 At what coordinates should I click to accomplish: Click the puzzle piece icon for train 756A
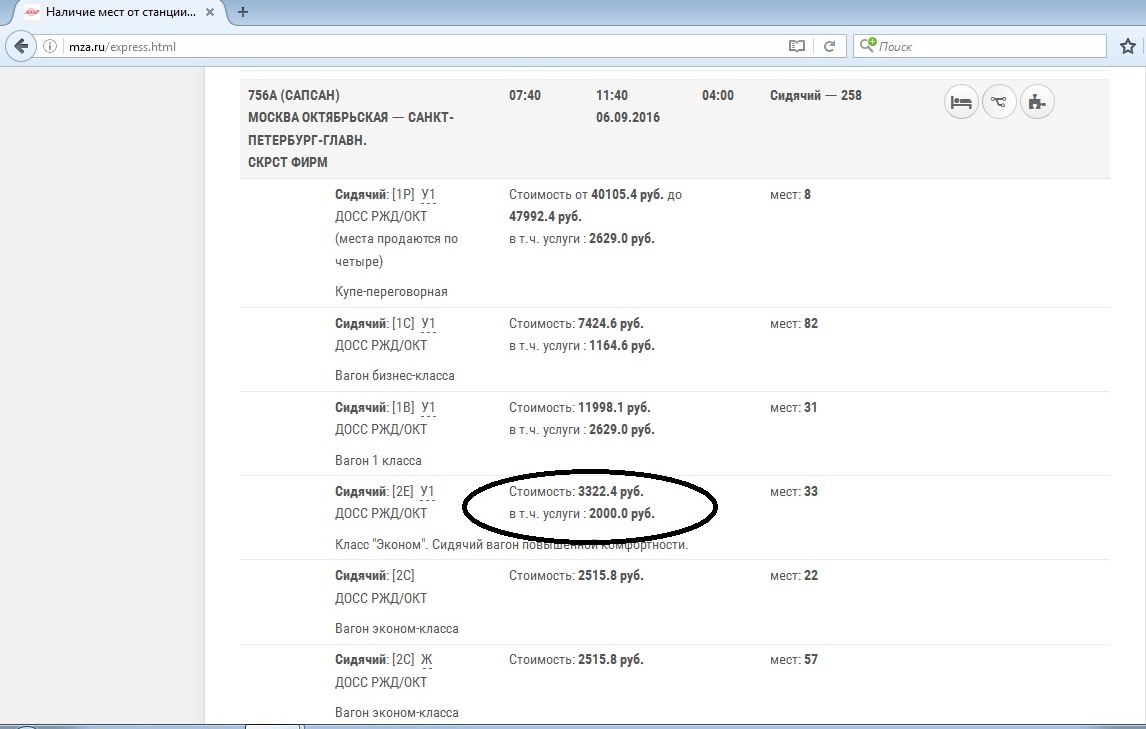pyautogui.click(x=1038, y=102)
